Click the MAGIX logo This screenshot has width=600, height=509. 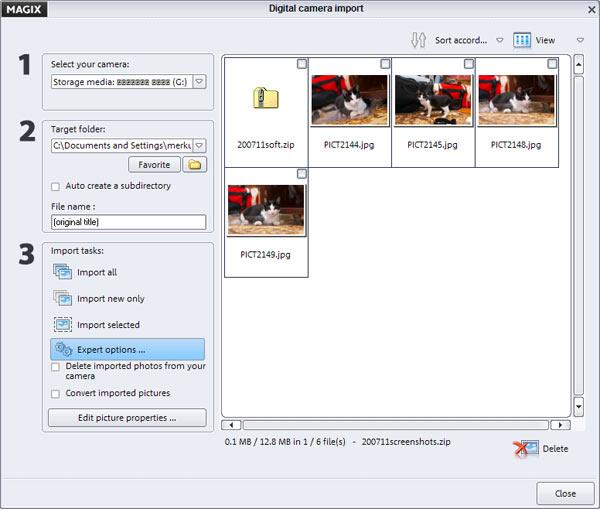click(24, 9)
